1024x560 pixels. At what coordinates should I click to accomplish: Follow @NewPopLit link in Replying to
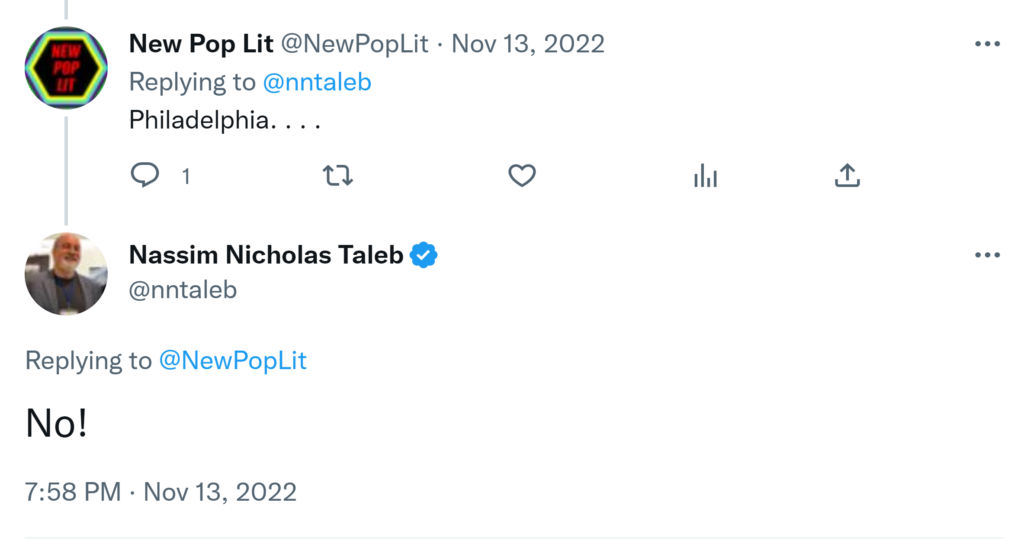point(233,361)
